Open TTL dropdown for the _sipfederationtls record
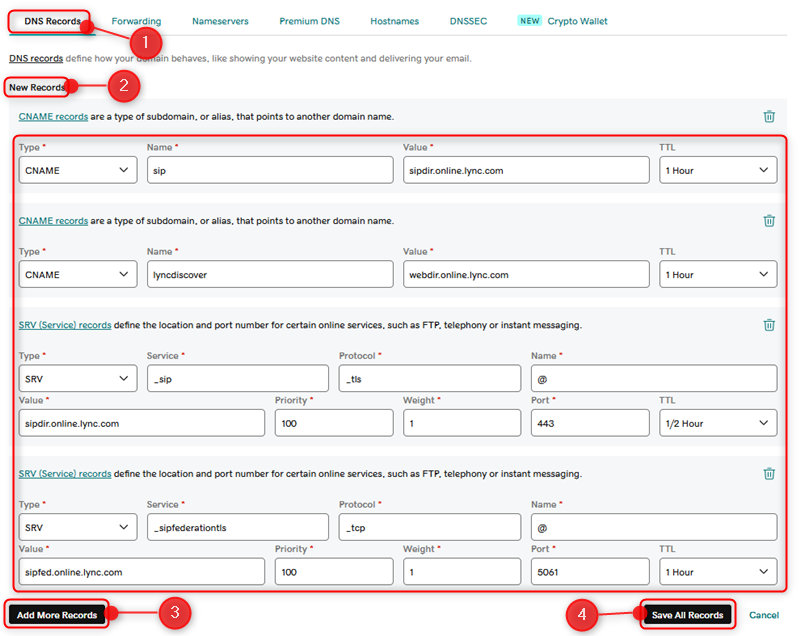Screen dimensions: 800x636 718,572
